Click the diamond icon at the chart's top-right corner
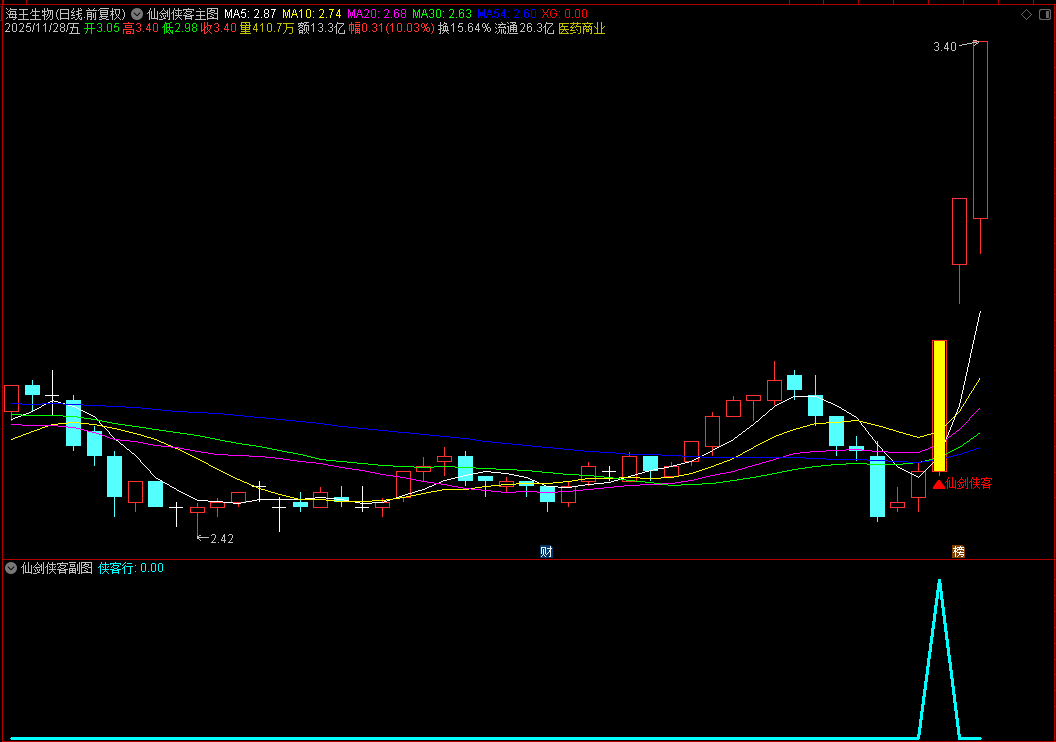The image size is (1056, 742). click(x=1026, y=14)
